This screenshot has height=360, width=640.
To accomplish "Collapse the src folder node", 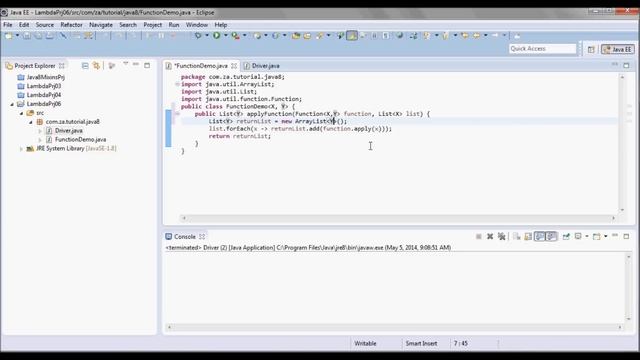I will (22, 113).
